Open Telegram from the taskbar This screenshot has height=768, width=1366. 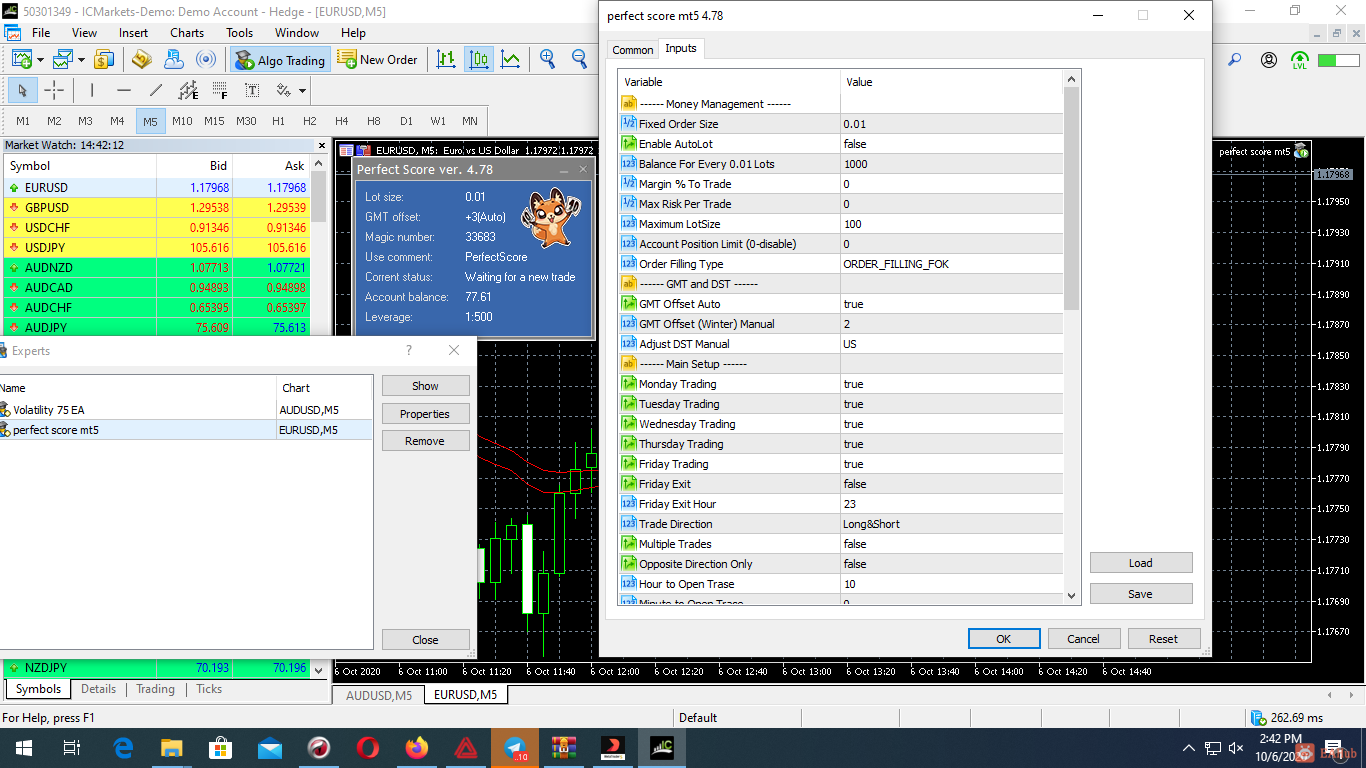click(516, 748)
